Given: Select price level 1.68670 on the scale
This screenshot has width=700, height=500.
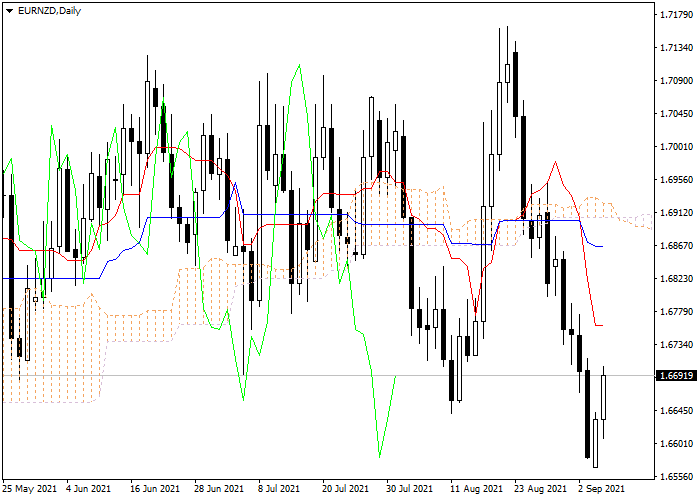Looking at the screenshot, I should 677,246.
